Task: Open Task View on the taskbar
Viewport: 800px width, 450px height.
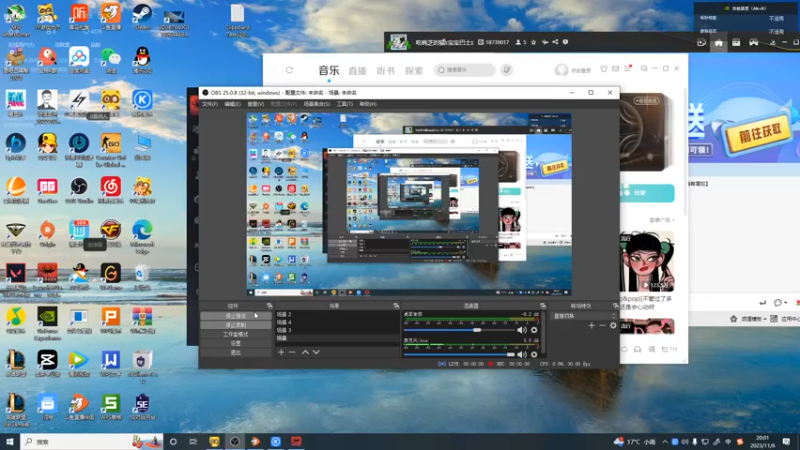Action: [x=193, y=441]
